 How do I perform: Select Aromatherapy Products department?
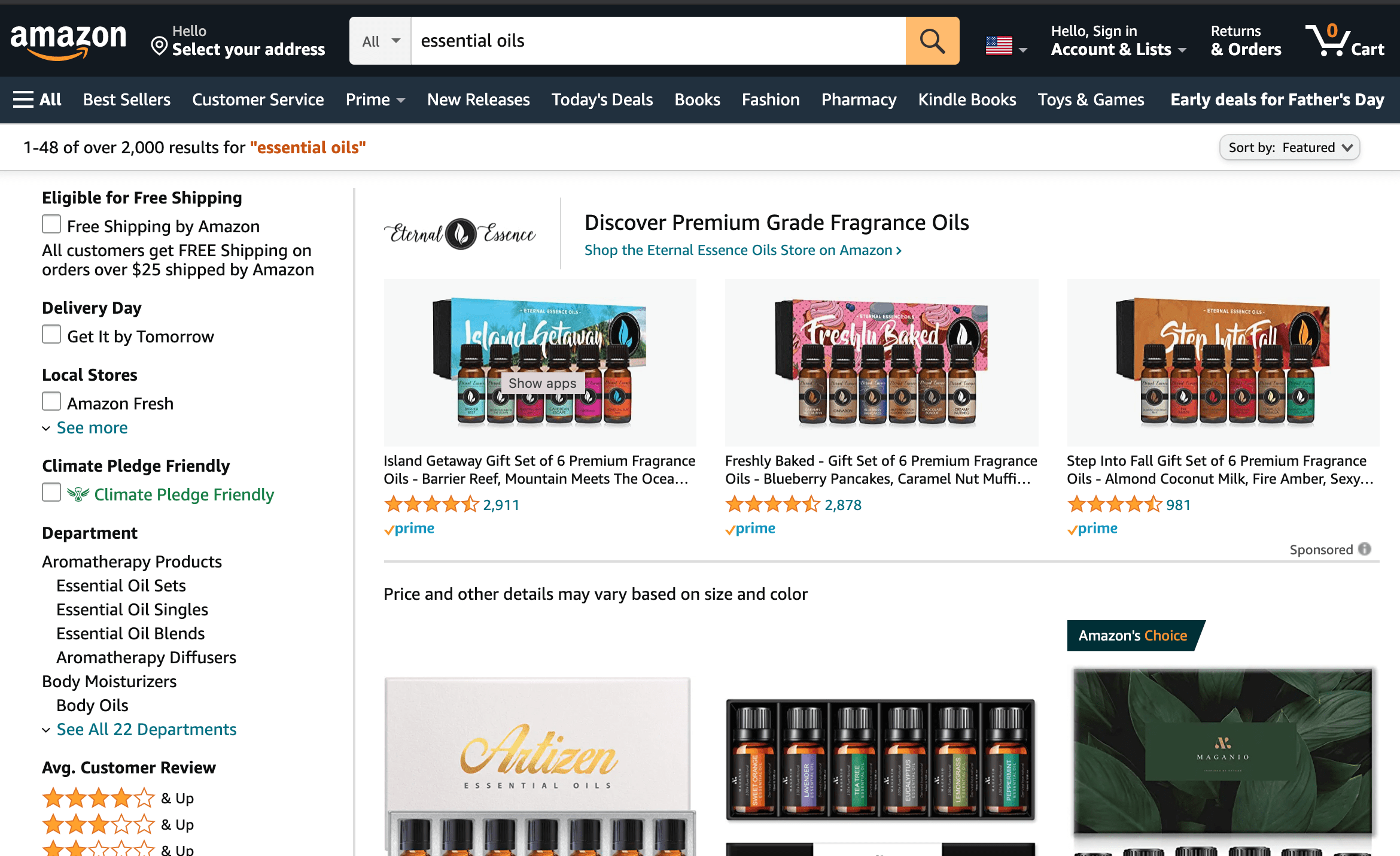point(132,561)
